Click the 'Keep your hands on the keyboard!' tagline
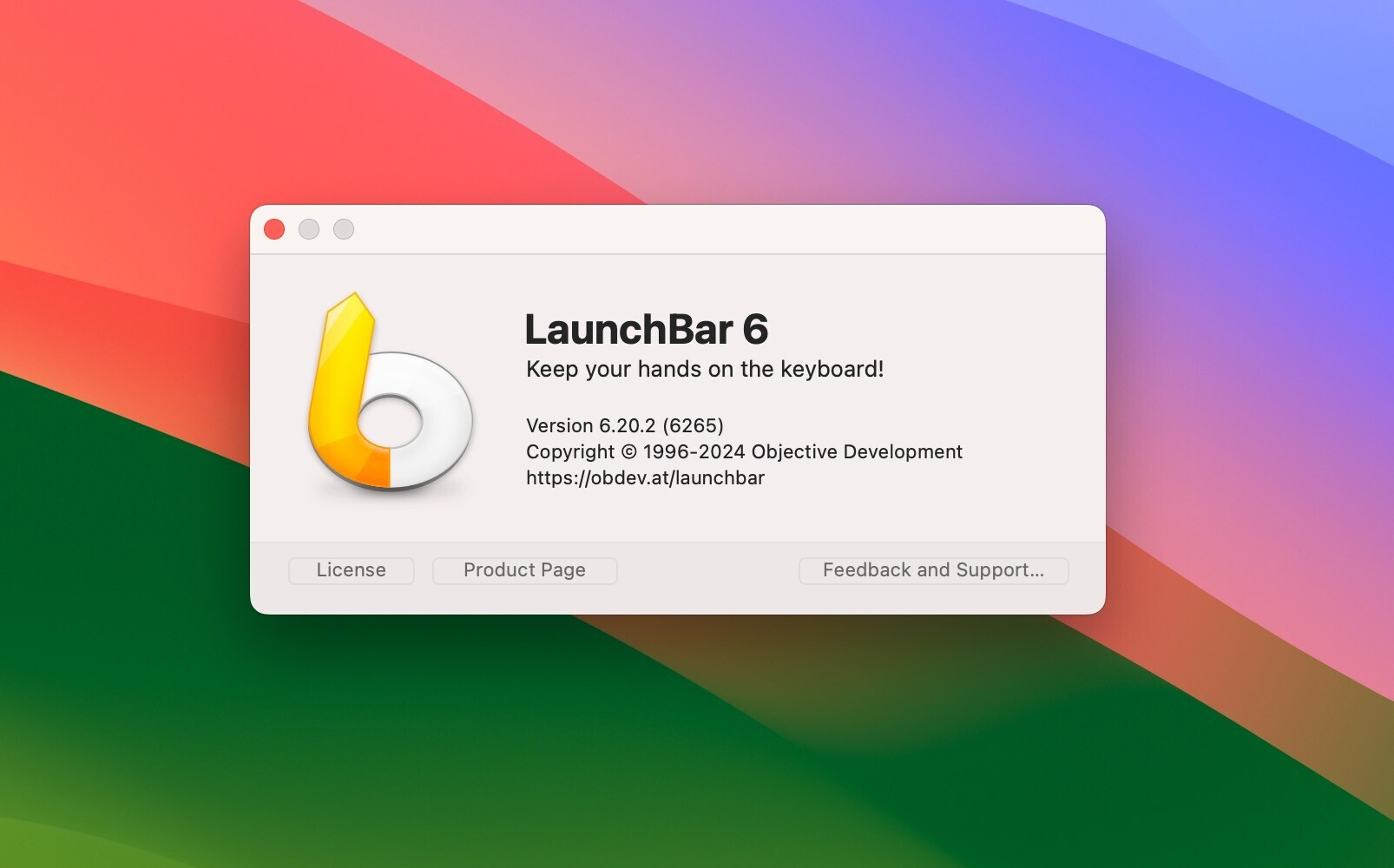1394x868 pixels. (705, 369)
